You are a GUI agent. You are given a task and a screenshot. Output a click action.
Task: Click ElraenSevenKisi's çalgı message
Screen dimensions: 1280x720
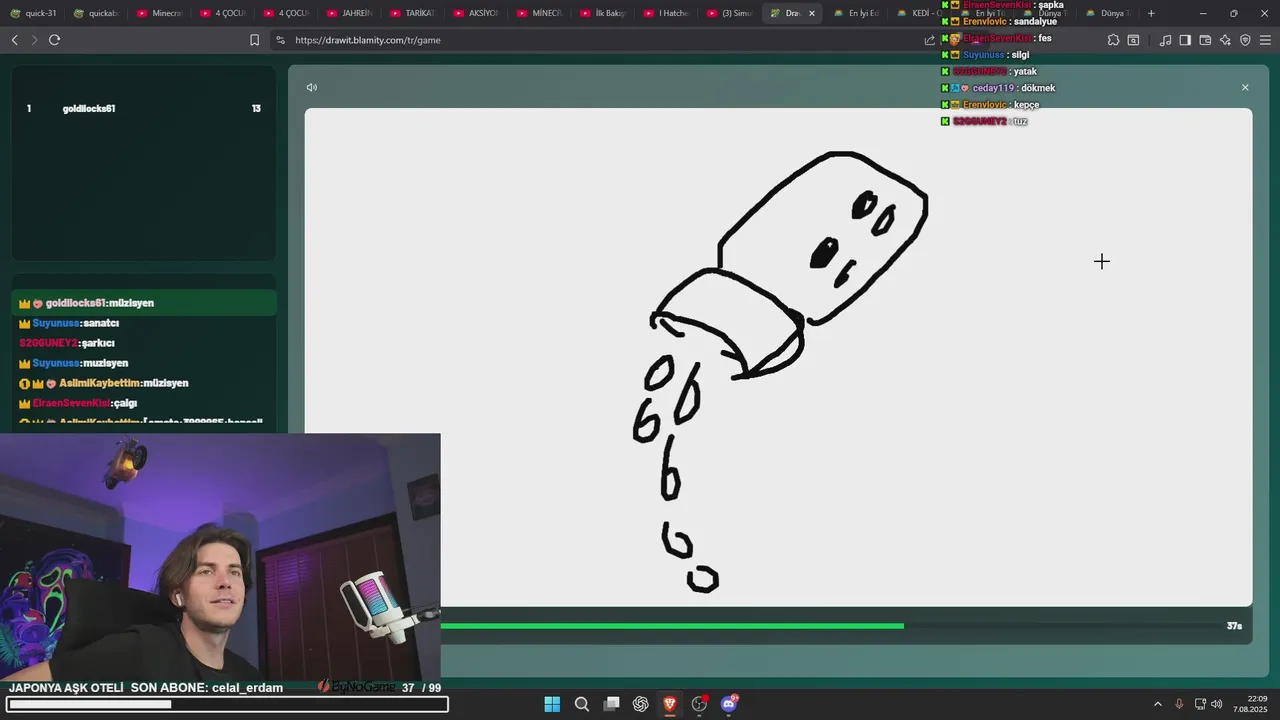78,403
